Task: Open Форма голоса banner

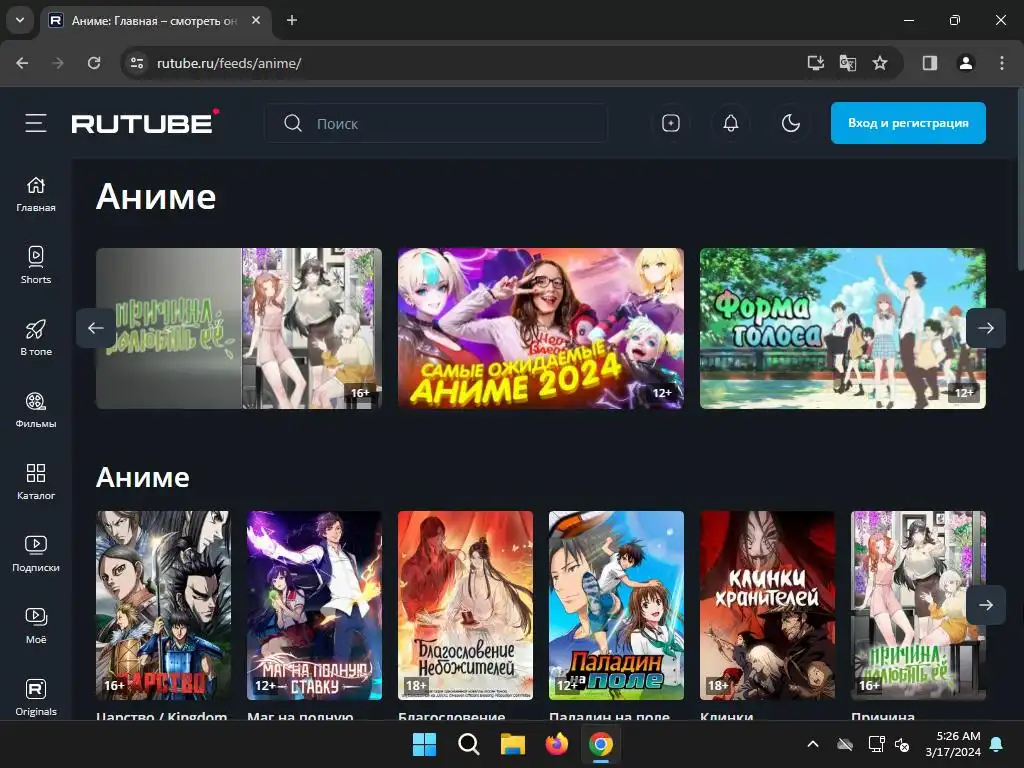Action: coord(842,328)
